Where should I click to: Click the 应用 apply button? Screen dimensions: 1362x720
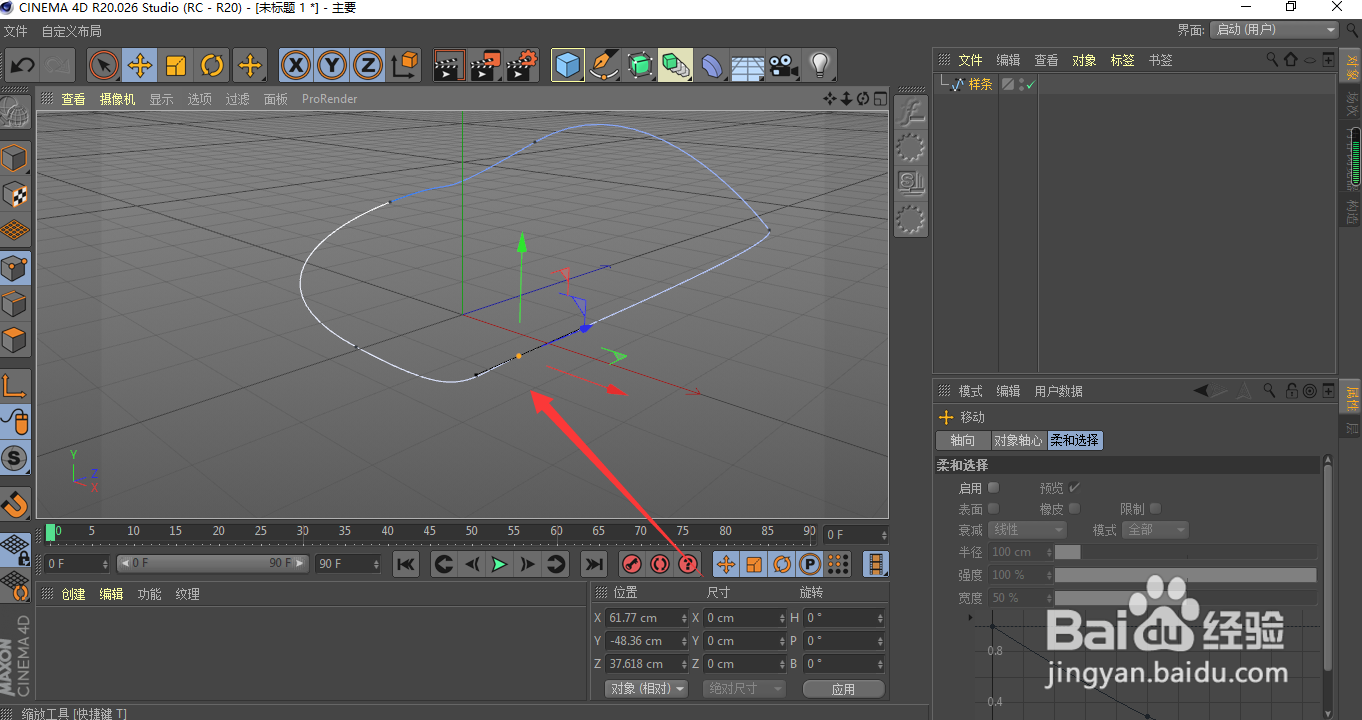[x=843, y=689]
